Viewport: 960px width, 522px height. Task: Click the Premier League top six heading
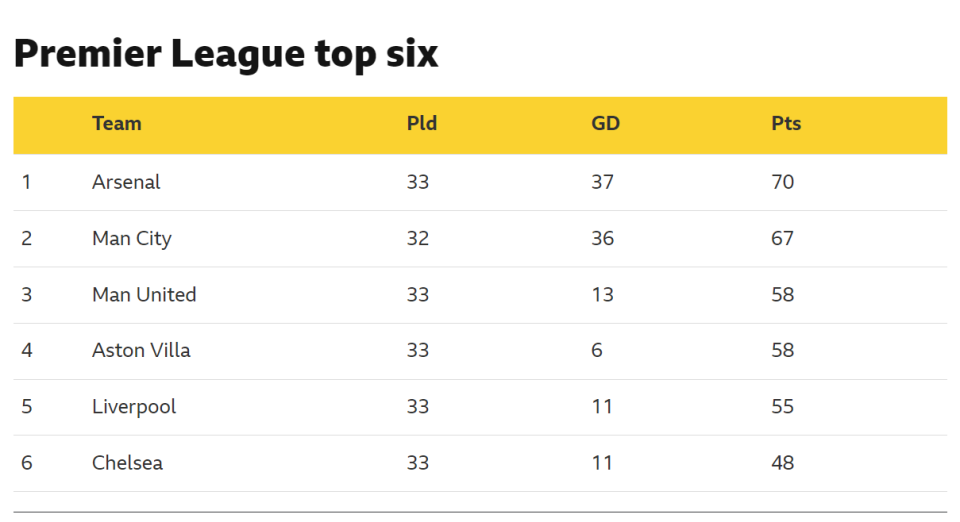point(226,53)
